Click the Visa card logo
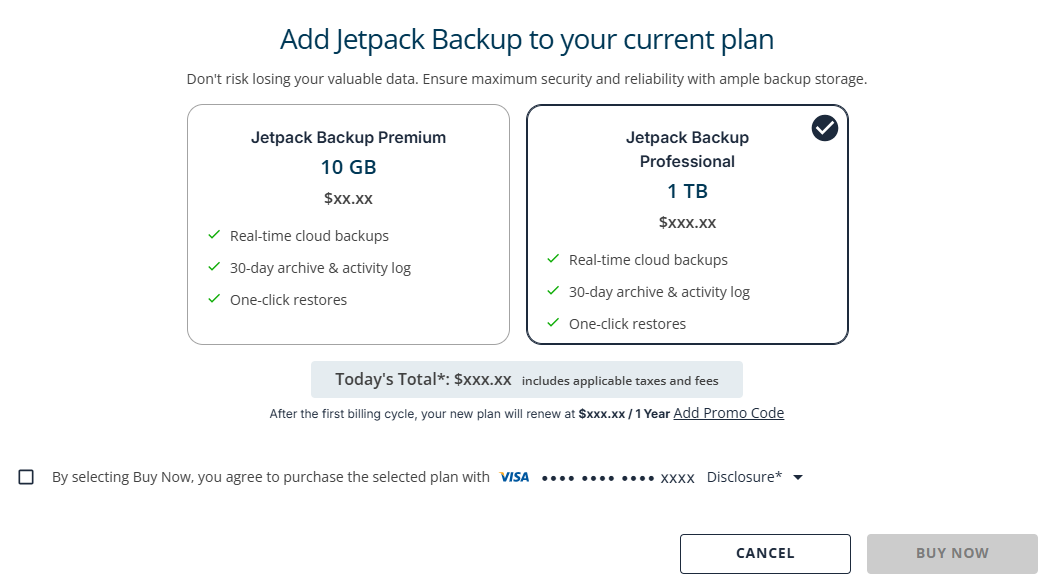Screen dimensions: 1054x585 (514, 477)
